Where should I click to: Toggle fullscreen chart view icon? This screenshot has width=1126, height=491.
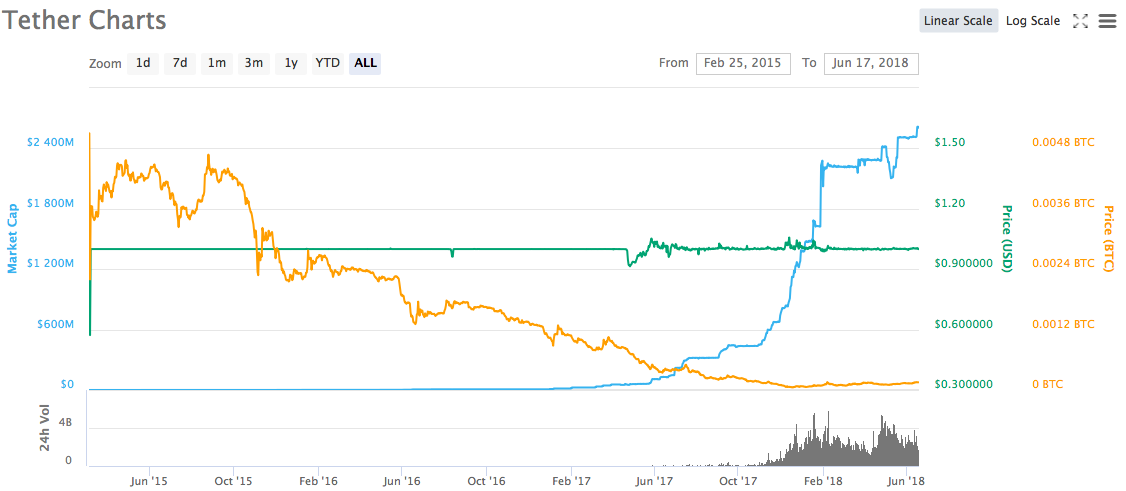click(1080, 21)
